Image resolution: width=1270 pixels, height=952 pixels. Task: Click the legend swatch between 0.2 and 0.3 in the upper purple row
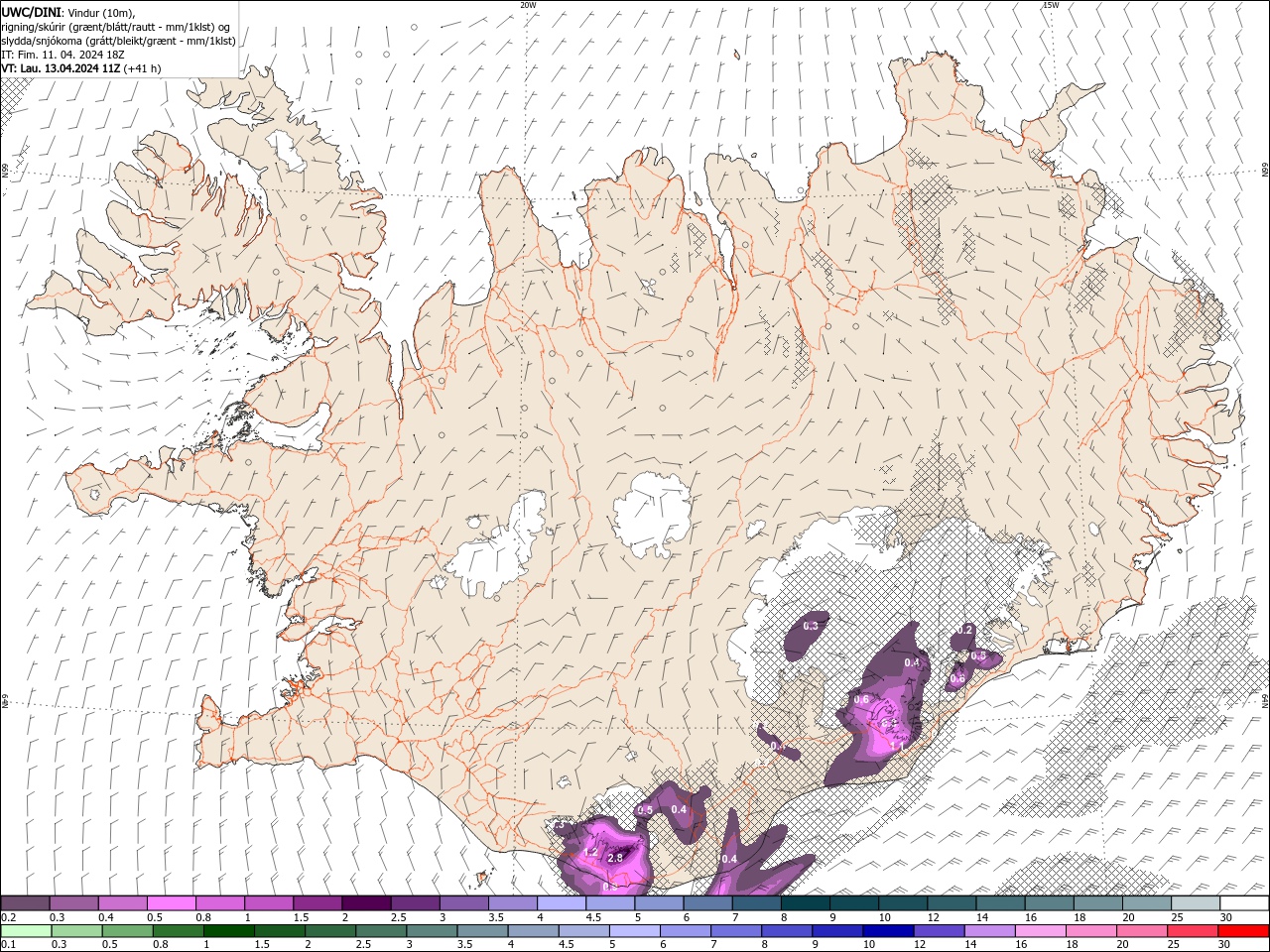(x=25, y=903)
